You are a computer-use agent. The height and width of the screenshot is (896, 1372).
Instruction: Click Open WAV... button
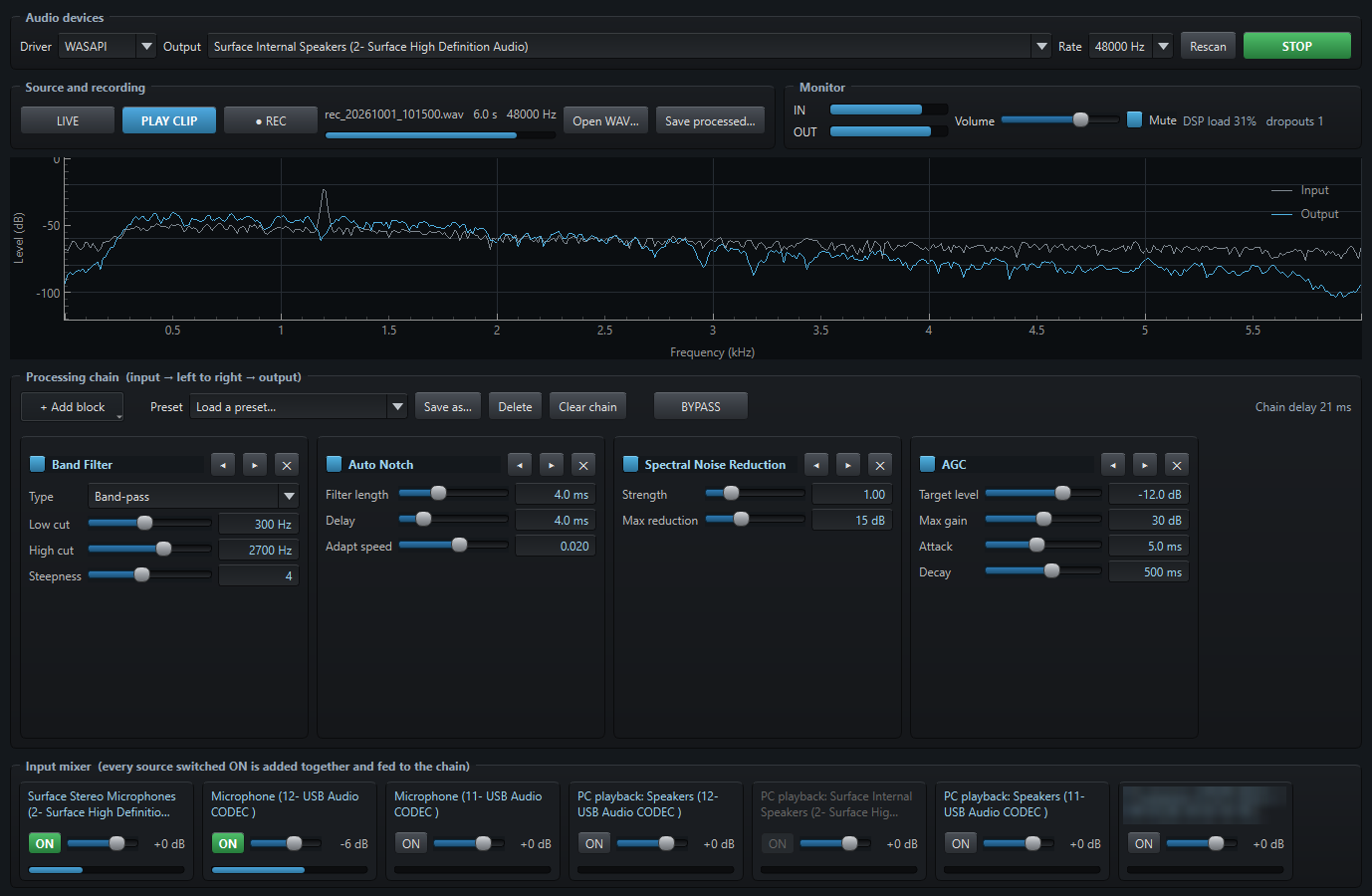pos(606,120)
